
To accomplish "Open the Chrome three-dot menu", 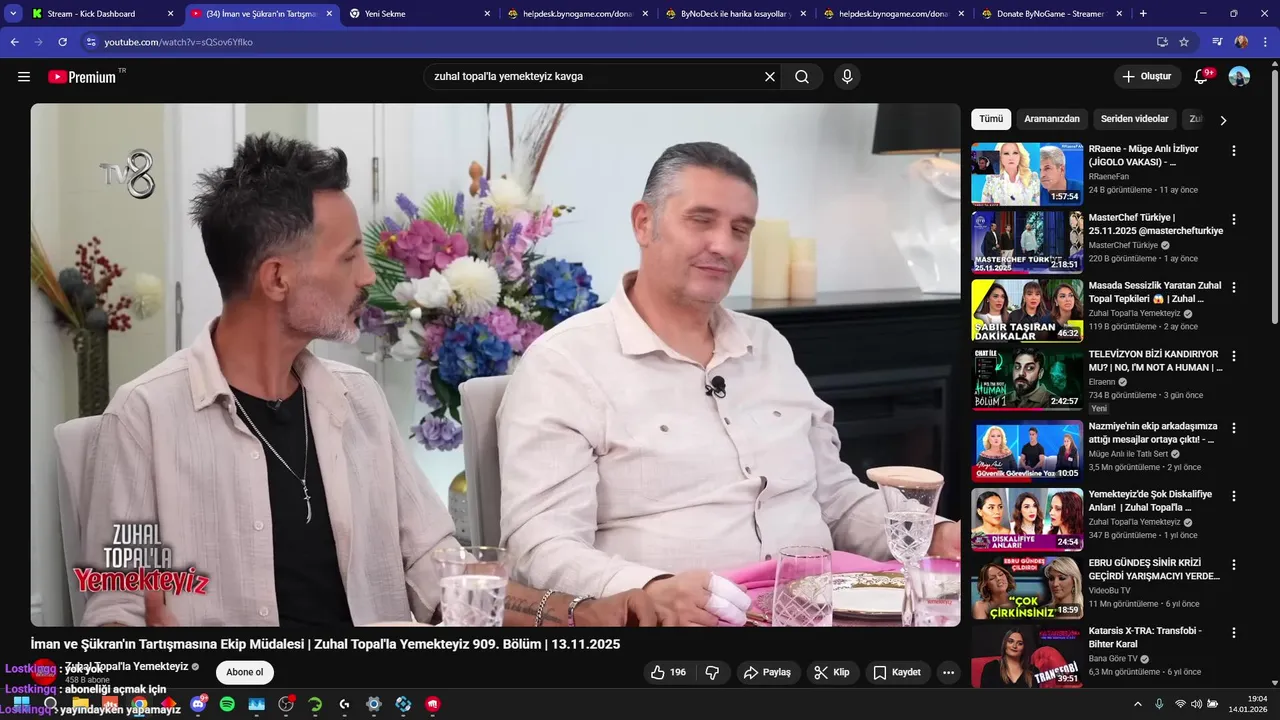I will [1265, 42].
